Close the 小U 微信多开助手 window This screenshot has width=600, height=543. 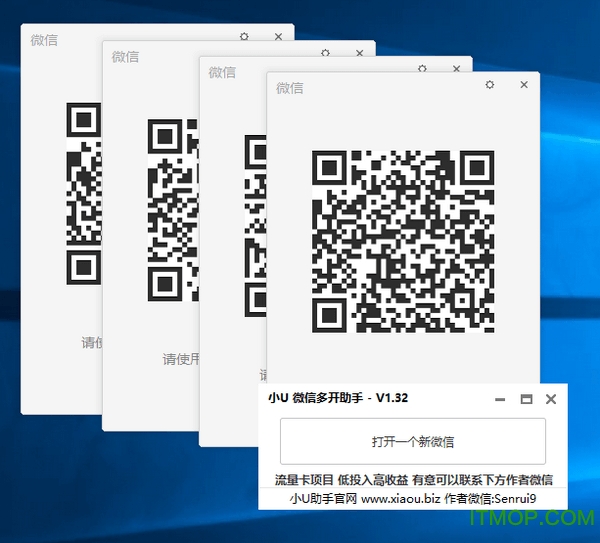pos(551,399)
